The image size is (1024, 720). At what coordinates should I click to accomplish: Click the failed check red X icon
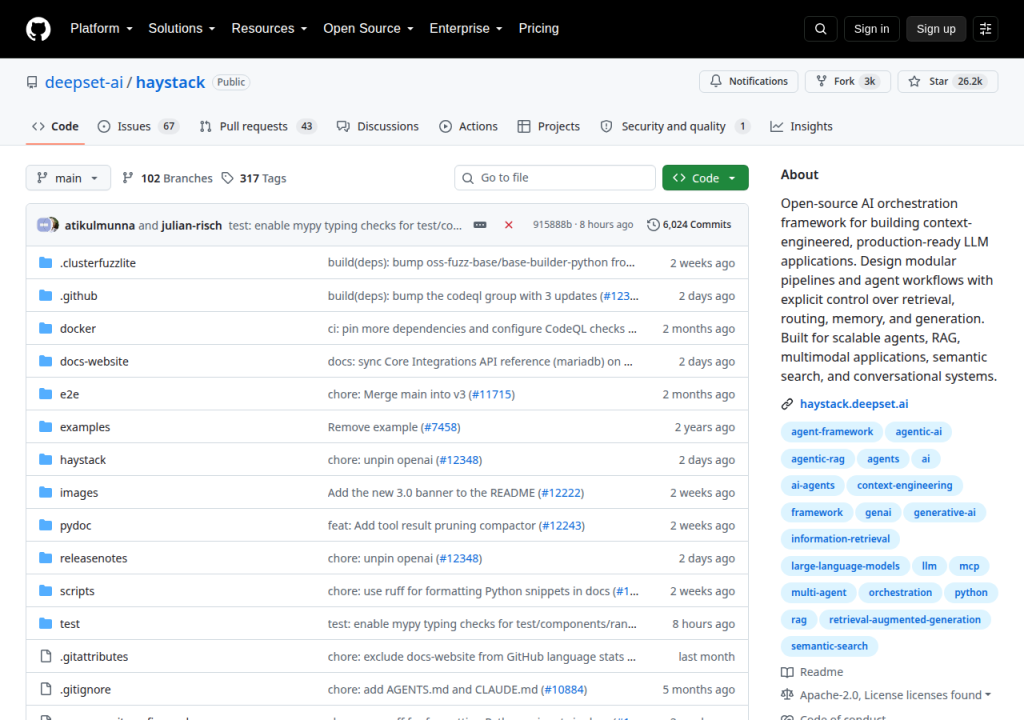point(508,225)
